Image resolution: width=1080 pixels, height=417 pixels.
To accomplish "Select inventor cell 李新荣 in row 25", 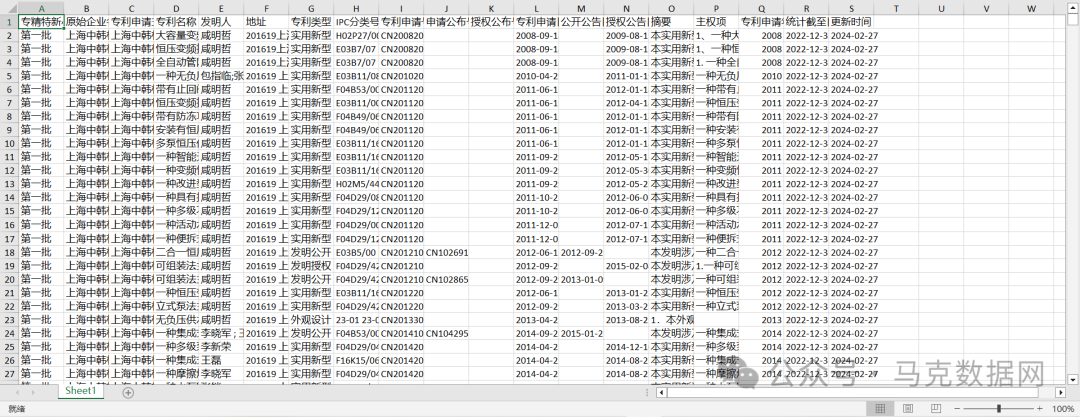I will pyautogui.click(x=221, y=347).
